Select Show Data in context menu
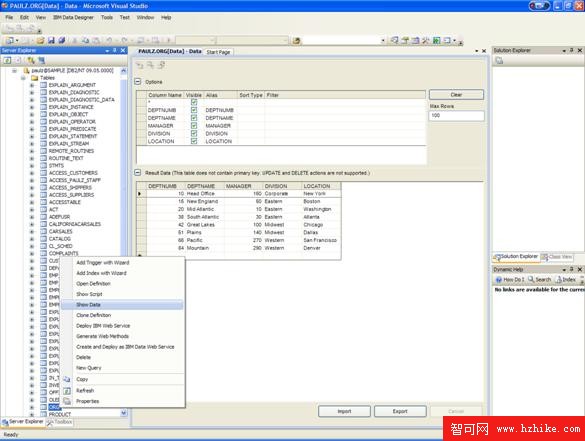 click(122, 305)
